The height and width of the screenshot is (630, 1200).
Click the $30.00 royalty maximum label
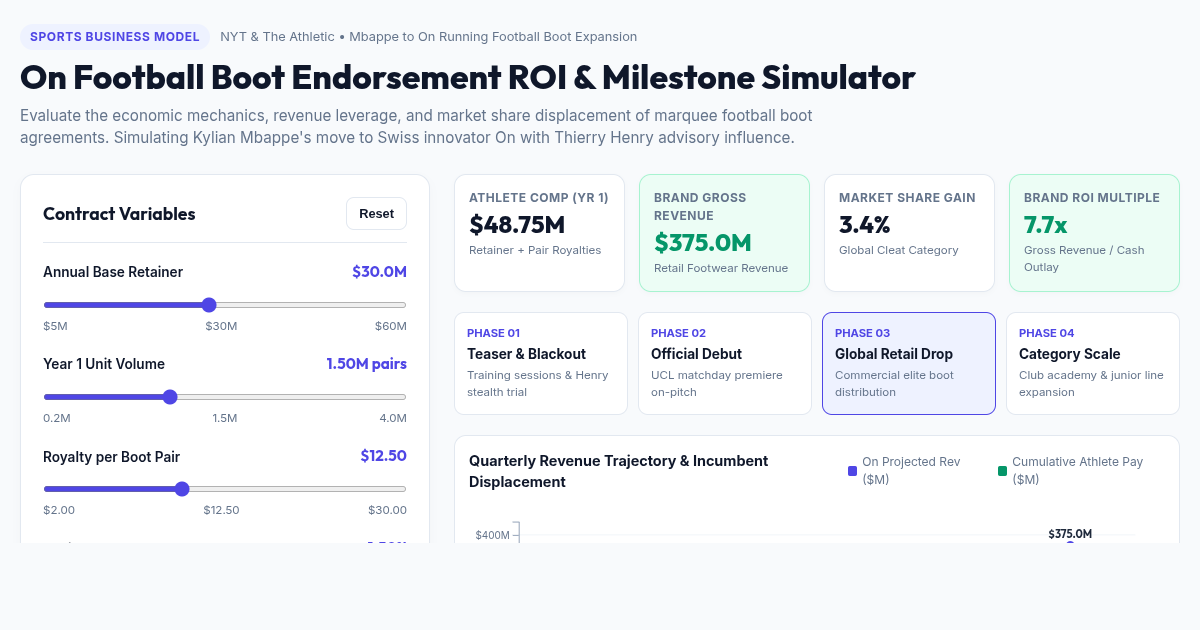click(x=387, y=510)
